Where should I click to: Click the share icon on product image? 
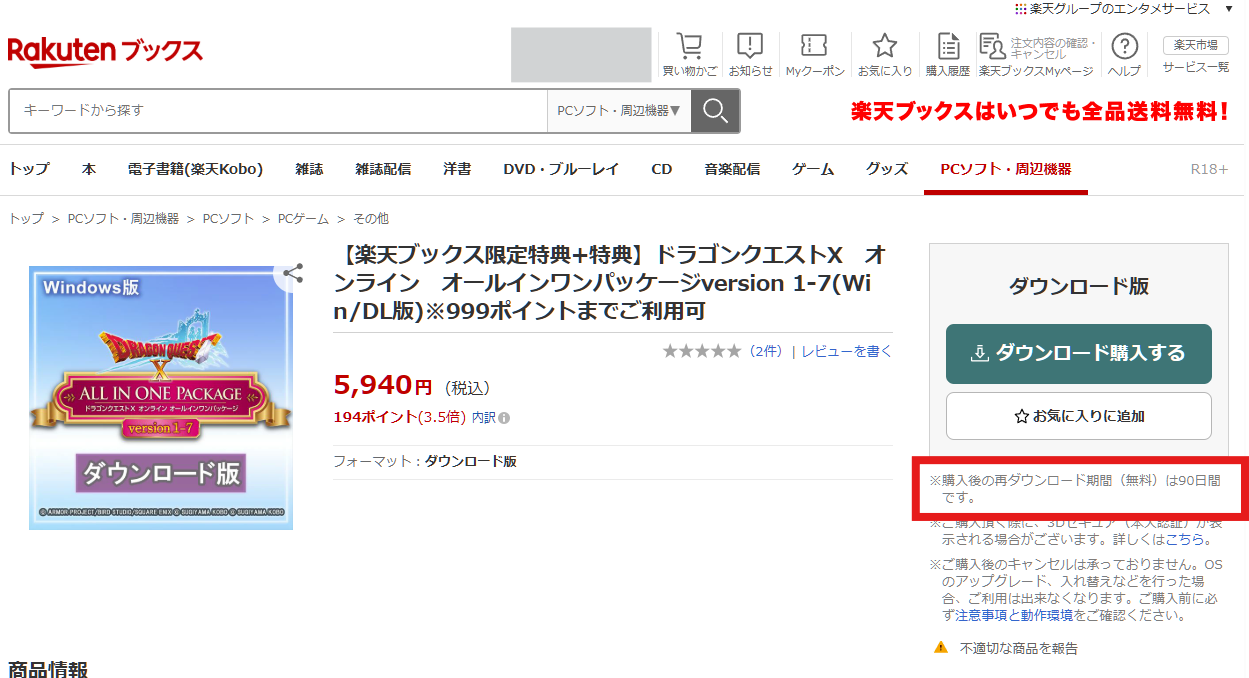coord(292,273)
